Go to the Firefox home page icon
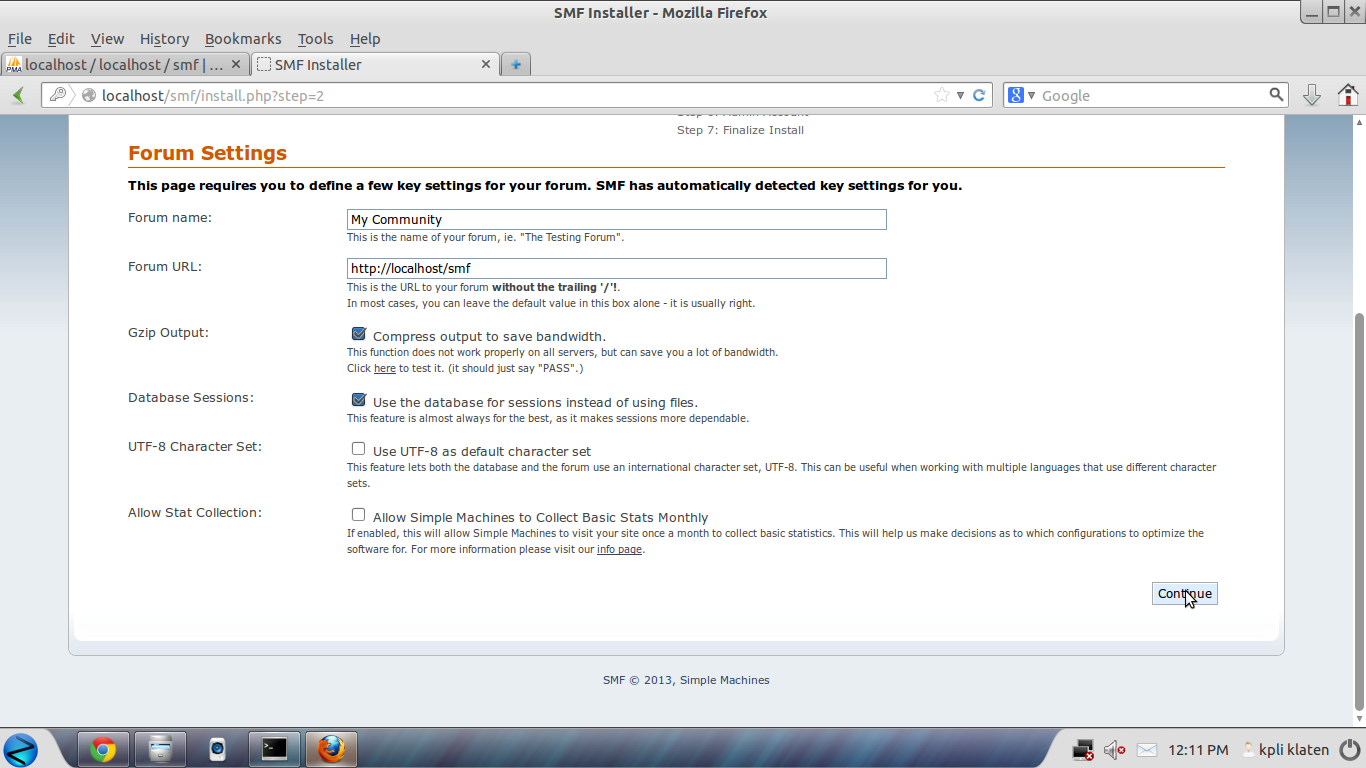The height and width of the screenshot is (768, 1366). click(1348, 95)
